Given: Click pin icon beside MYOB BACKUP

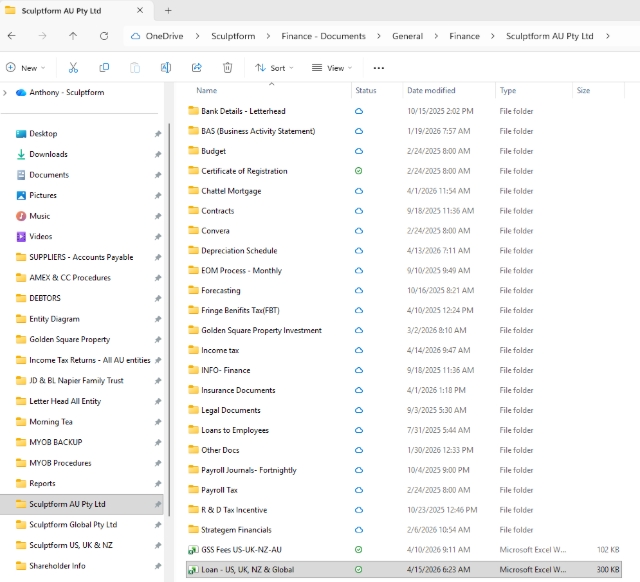Looking at the screenshot, I should coord(158,442).
